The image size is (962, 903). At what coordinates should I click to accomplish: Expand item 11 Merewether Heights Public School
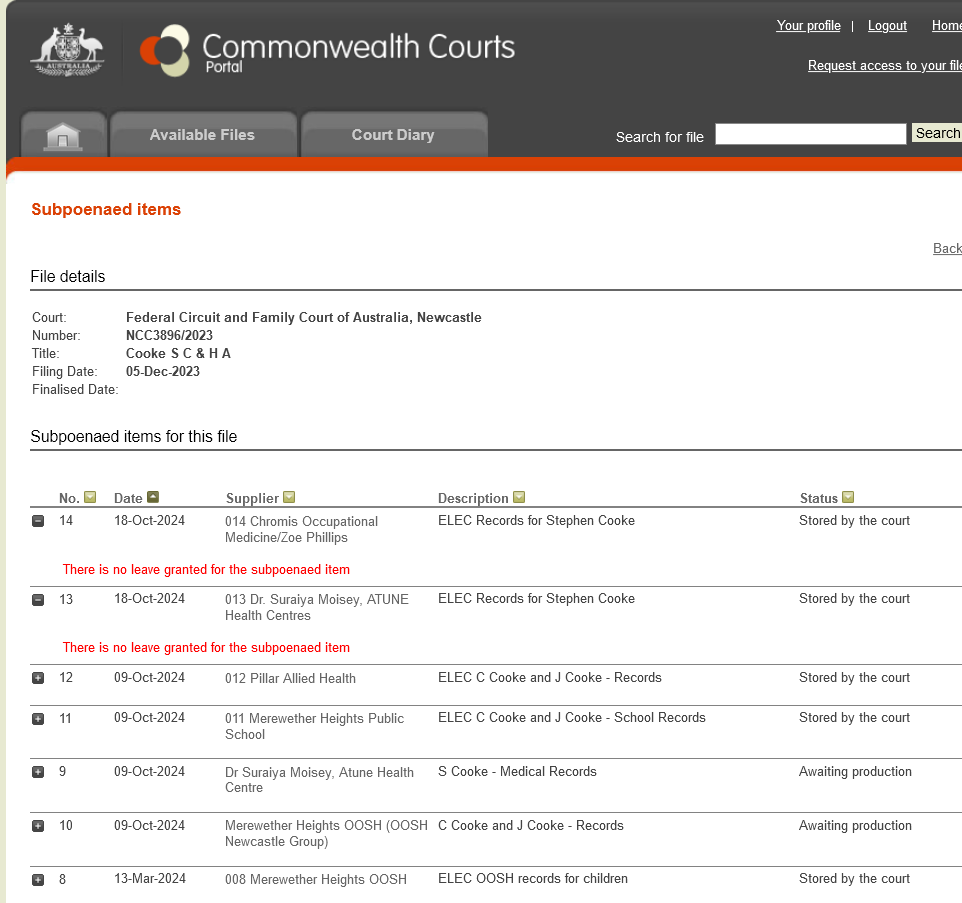38,719
